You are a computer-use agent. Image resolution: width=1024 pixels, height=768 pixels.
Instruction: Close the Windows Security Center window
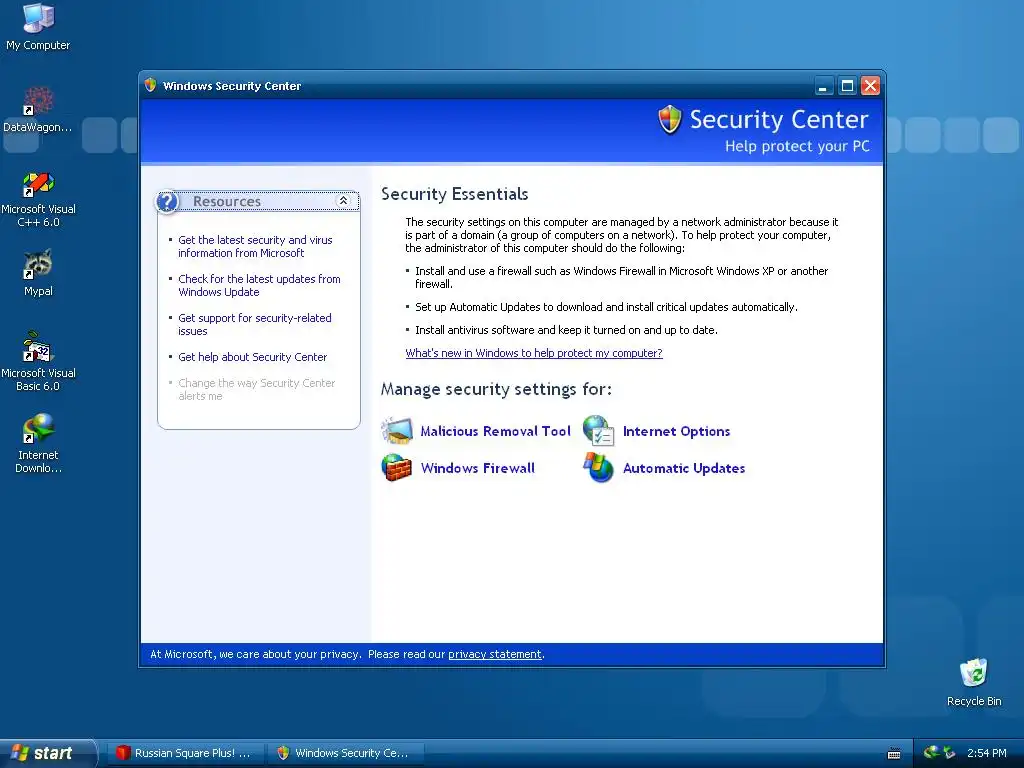click(x=871, y=86)
